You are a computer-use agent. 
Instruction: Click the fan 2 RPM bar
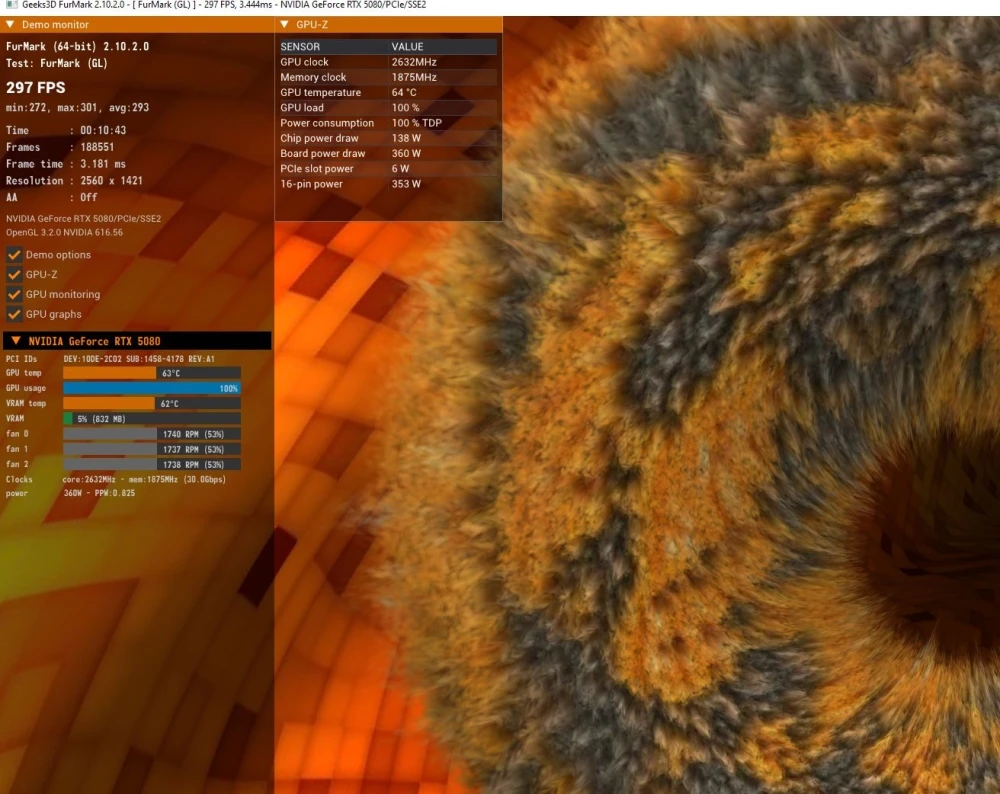[x=152, y=464]
